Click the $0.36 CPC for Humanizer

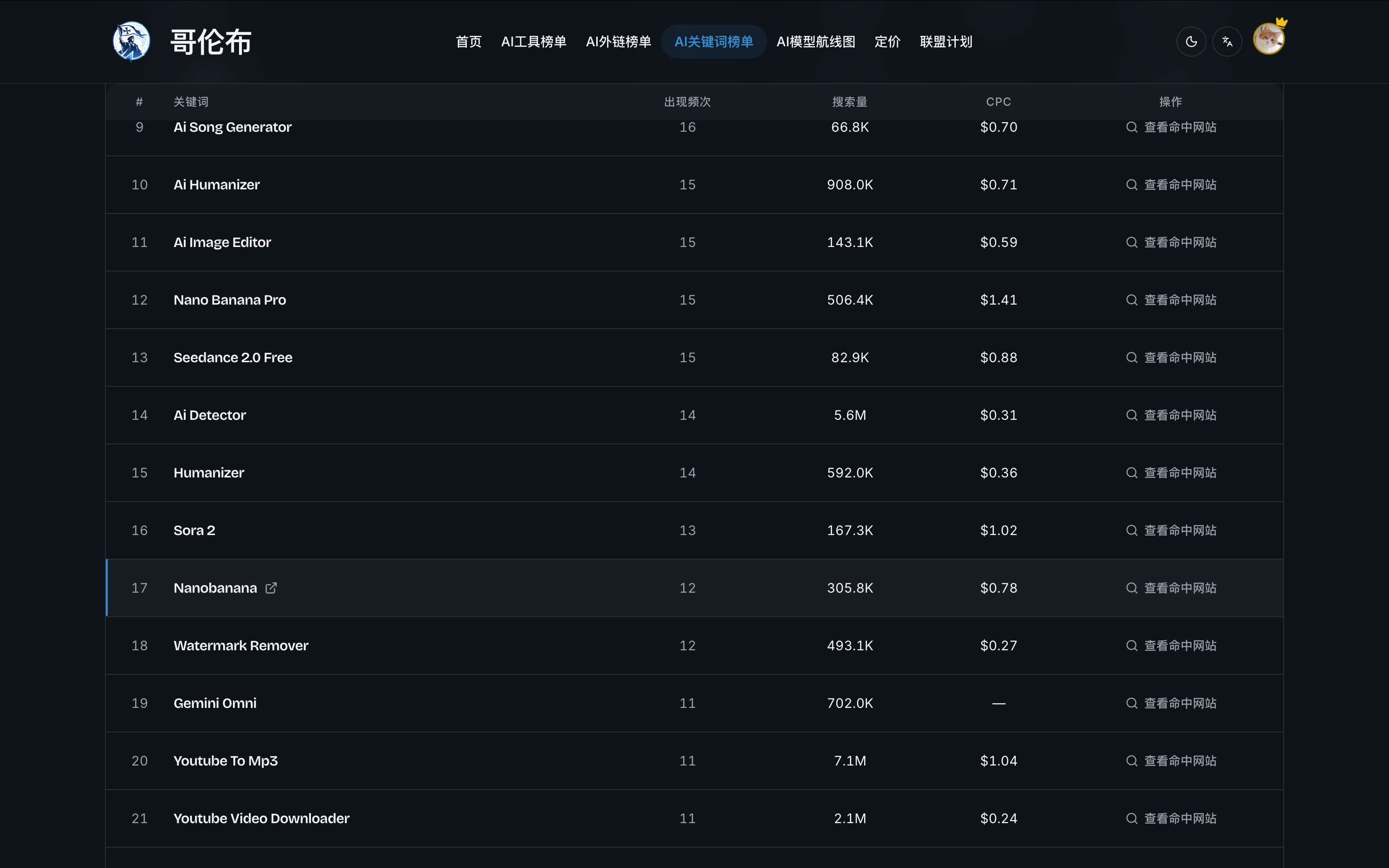tap(999, 472)
